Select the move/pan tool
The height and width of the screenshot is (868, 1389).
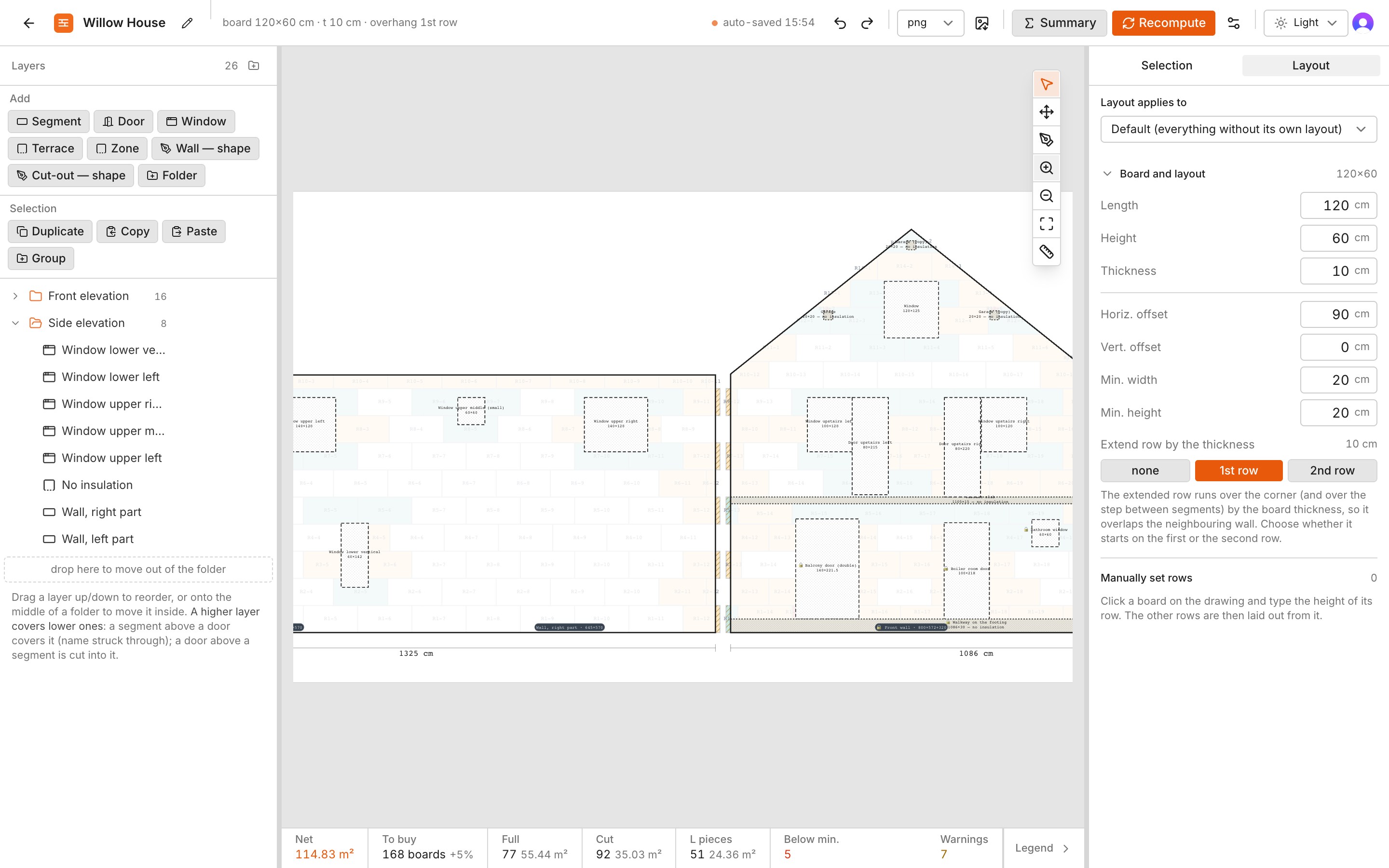click(x=1047, y=112)
